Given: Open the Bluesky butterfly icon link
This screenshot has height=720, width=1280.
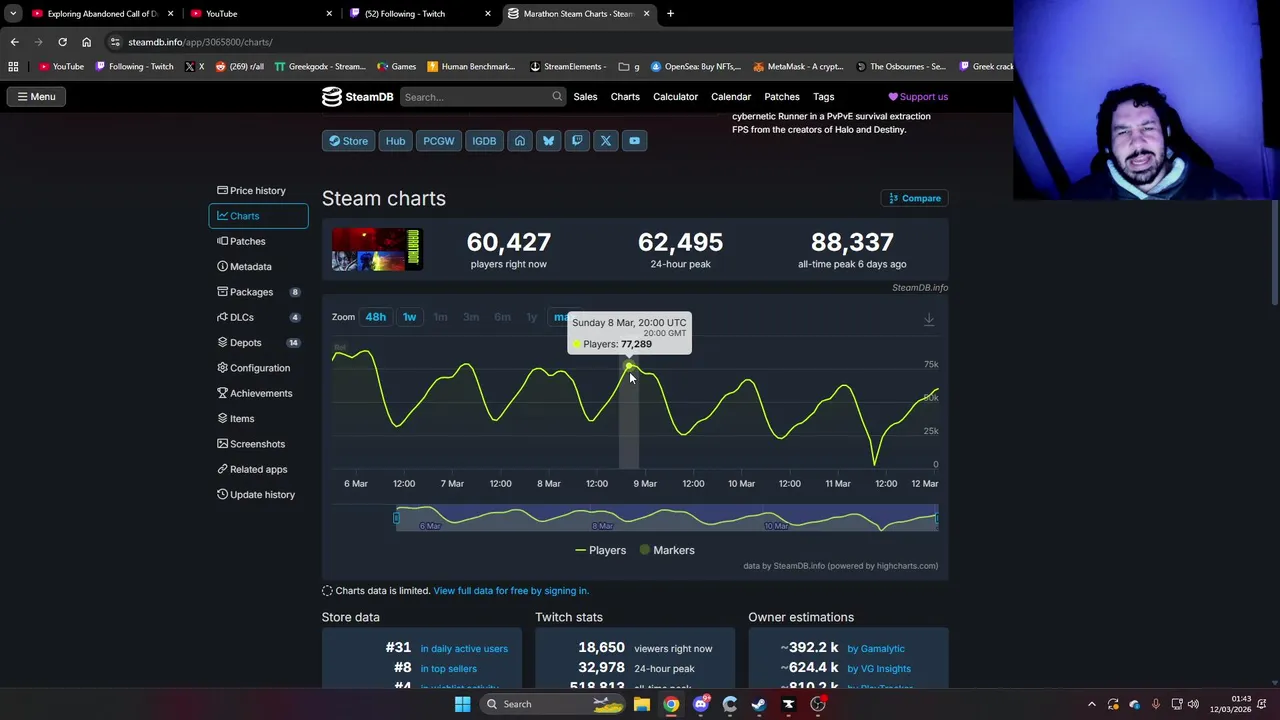Looking at the screenshot, I should (548, 141).
